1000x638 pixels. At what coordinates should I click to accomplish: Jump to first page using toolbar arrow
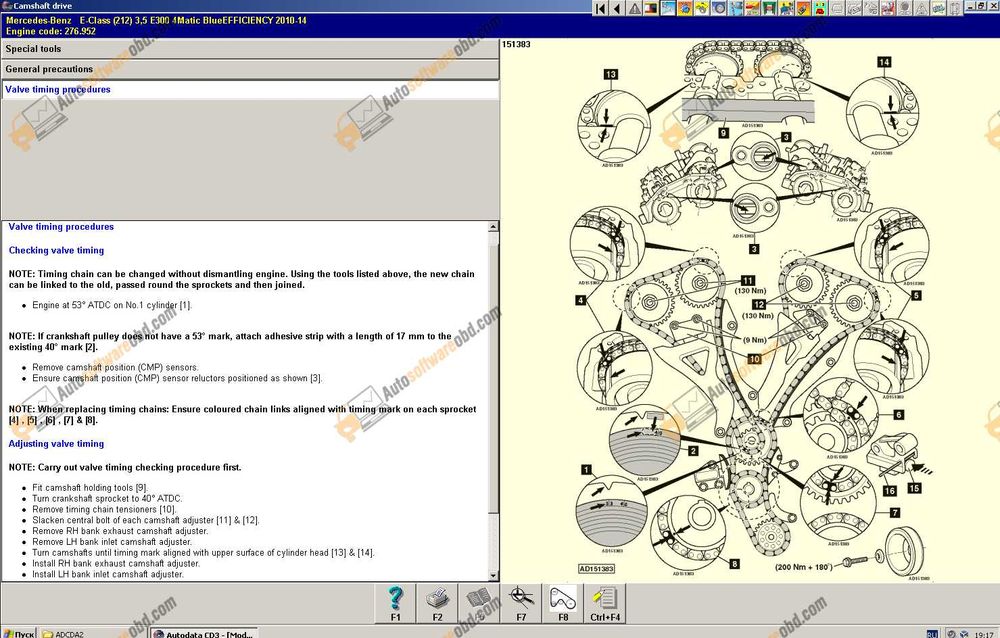600,8
